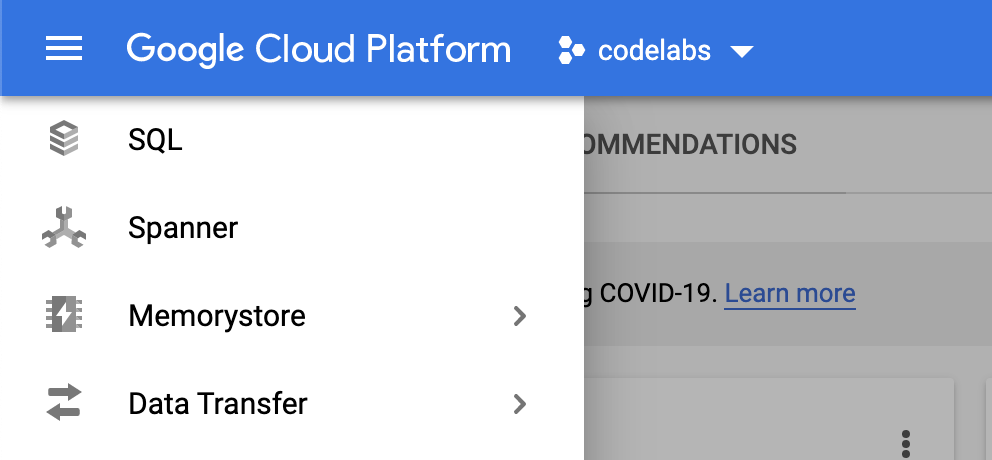This screenshot has width=992, height=460.
Task: Click the Data Transfer arrows icon
Action: (x=64, y=404)
